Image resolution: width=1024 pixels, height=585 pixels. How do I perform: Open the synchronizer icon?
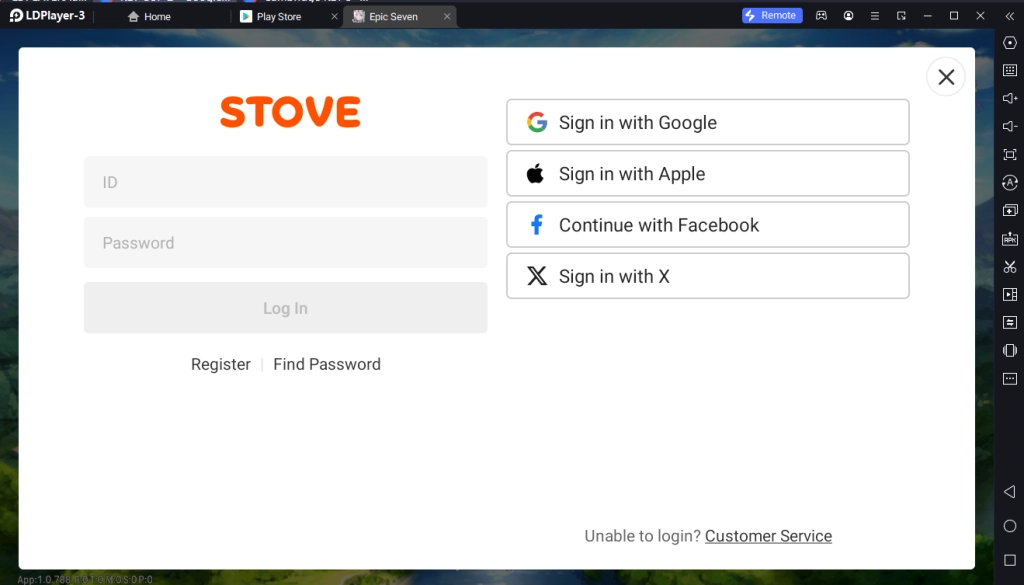pos(1010,323)
